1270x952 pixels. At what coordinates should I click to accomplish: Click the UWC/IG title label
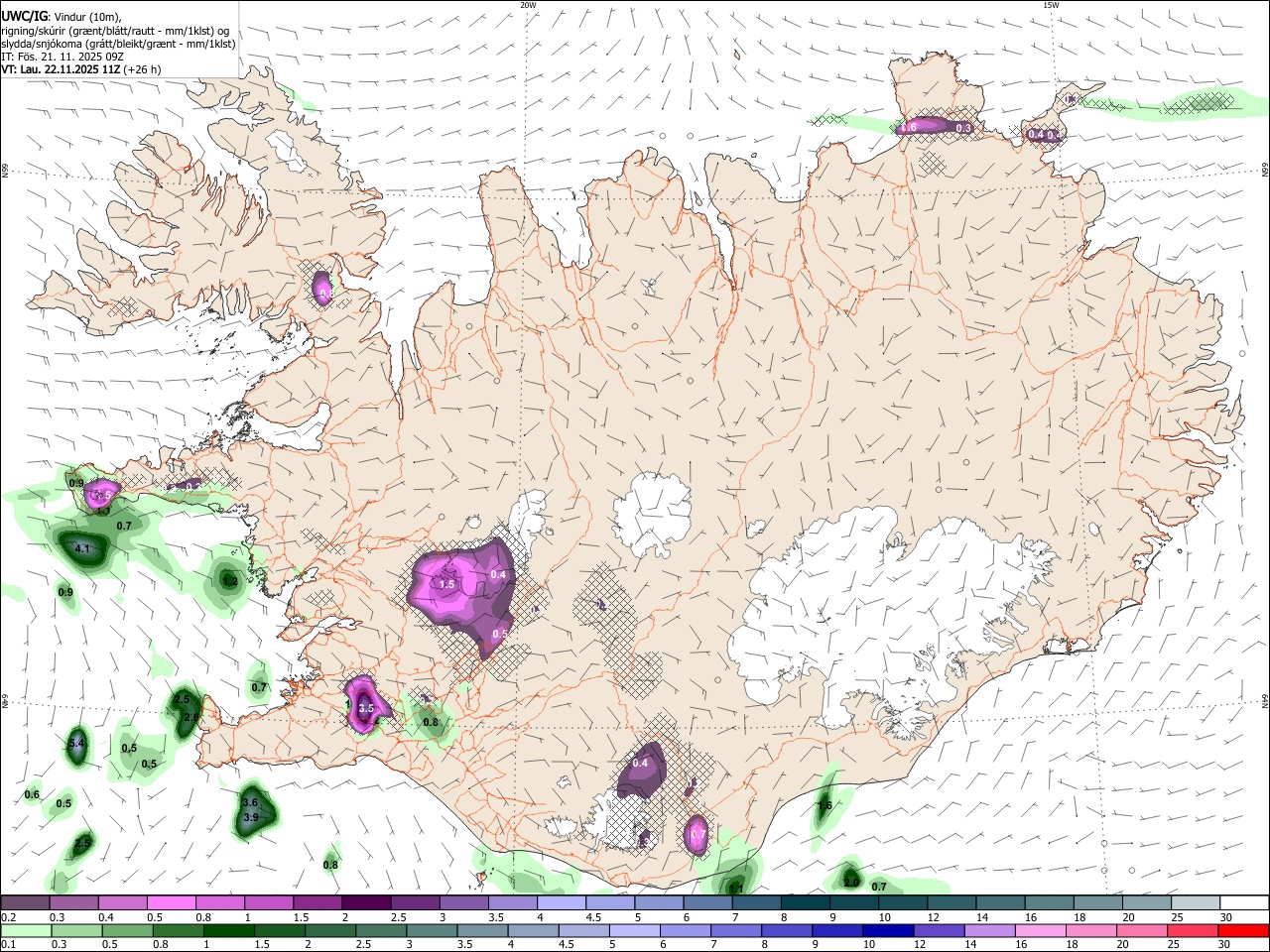pyautogui.click(x=24, y=16)
